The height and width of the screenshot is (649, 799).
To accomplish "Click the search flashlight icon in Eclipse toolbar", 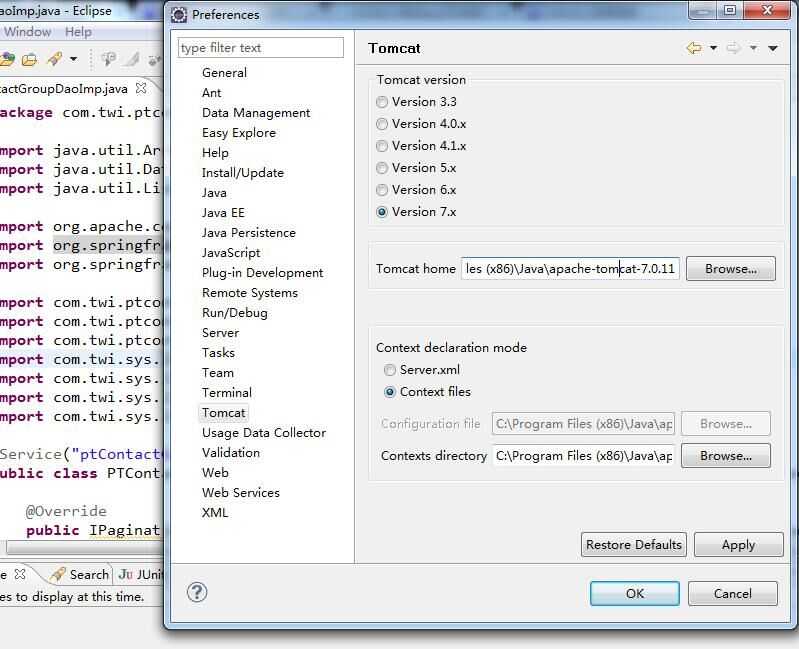I will (55, 59).
